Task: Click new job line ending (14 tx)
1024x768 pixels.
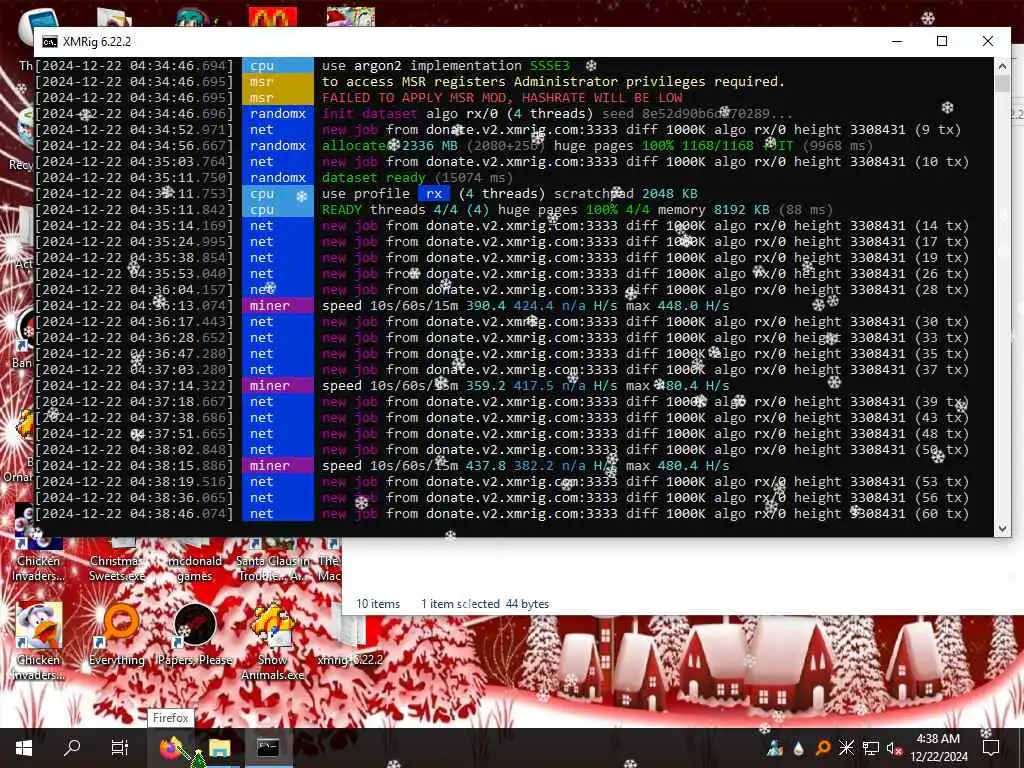Action: point(645,226)
